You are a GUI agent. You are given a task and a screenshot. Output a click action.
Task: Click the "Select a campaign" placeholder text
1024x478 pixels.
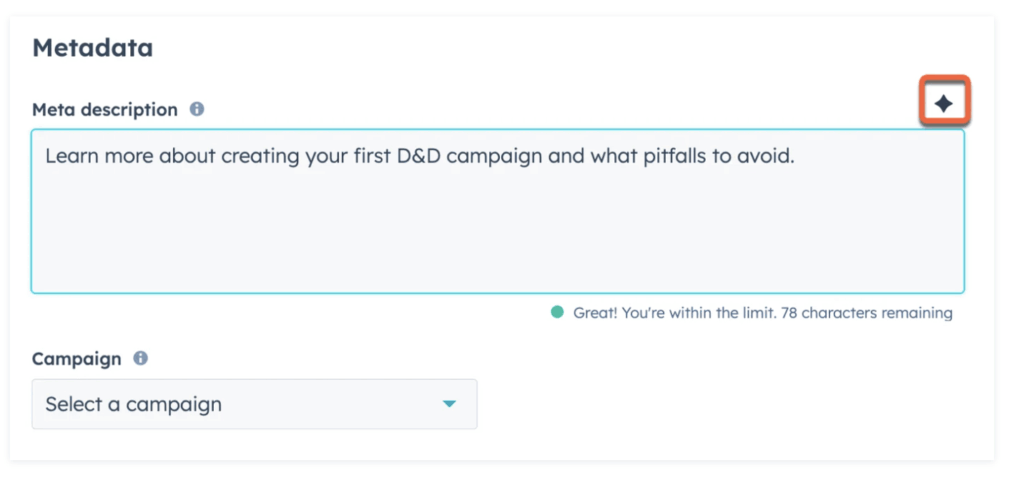pos(133,404)
